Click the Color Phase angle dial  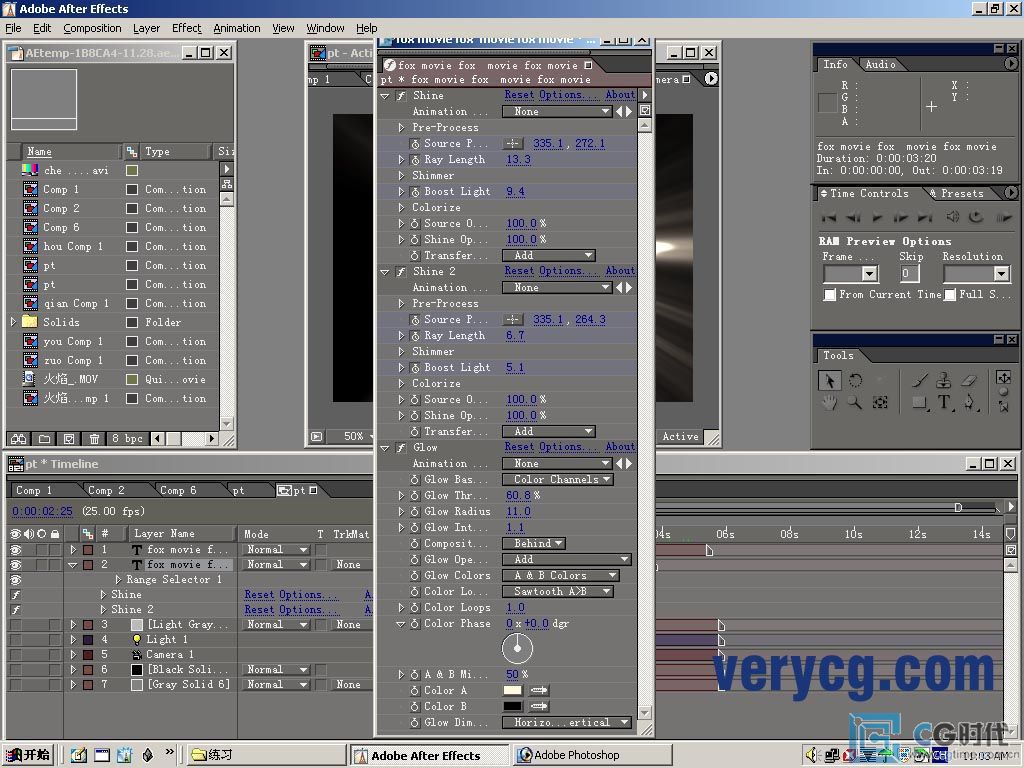[x=517, y=648]
